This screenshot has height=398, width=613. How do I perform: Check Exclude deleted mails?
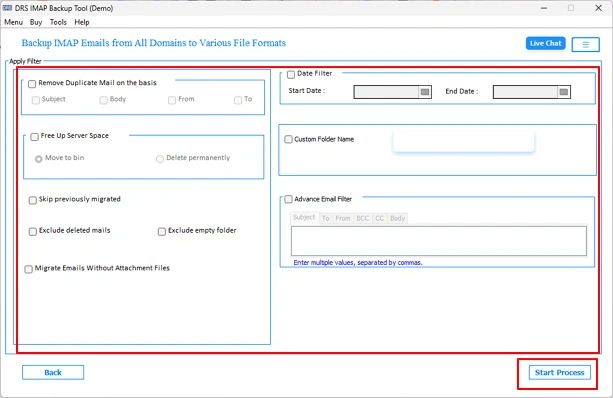click(33, 231)
